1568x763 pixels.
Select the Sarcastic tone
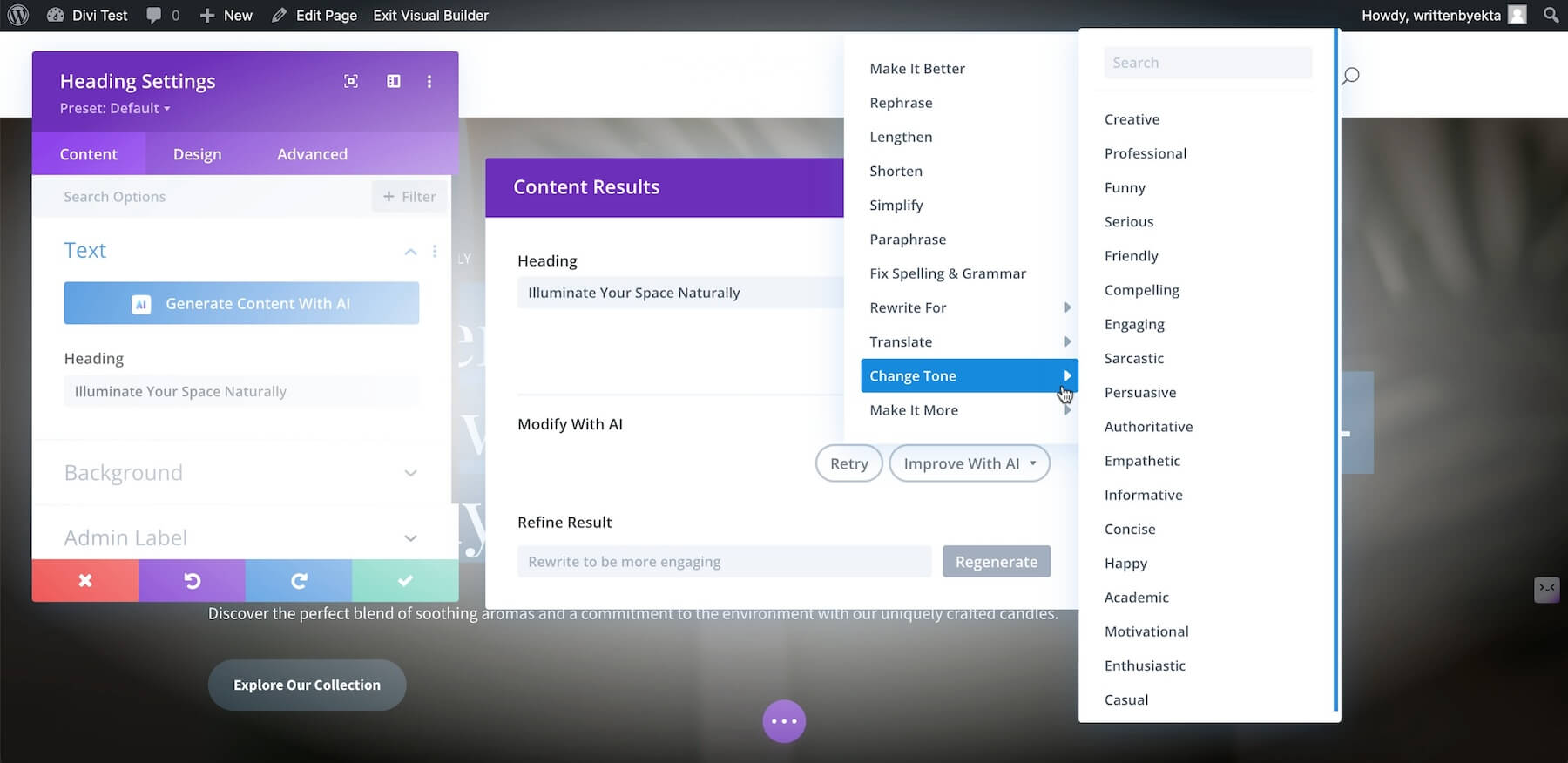pyautogui.click(x=1134, y=358)
